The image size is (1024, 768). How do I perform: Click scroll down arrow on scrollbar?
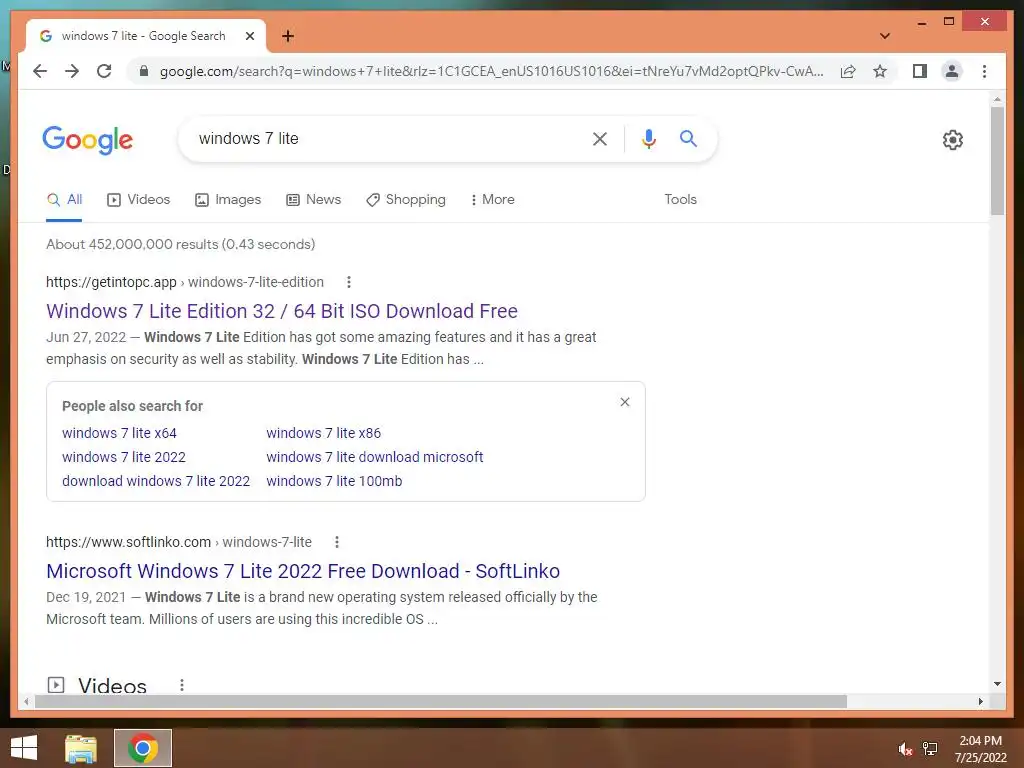(997, 684)
